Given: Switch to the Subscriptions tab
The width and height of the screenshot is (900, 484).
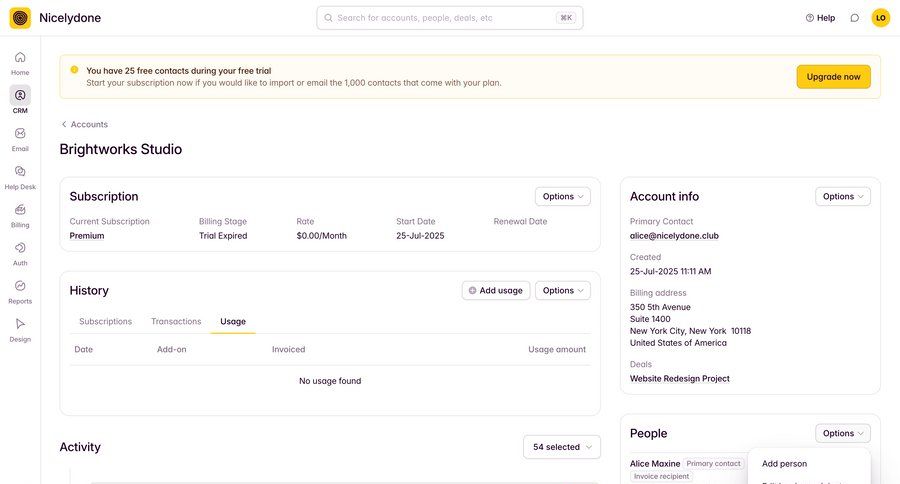Looking at the screenshot, I should click(x=106, y=322).
